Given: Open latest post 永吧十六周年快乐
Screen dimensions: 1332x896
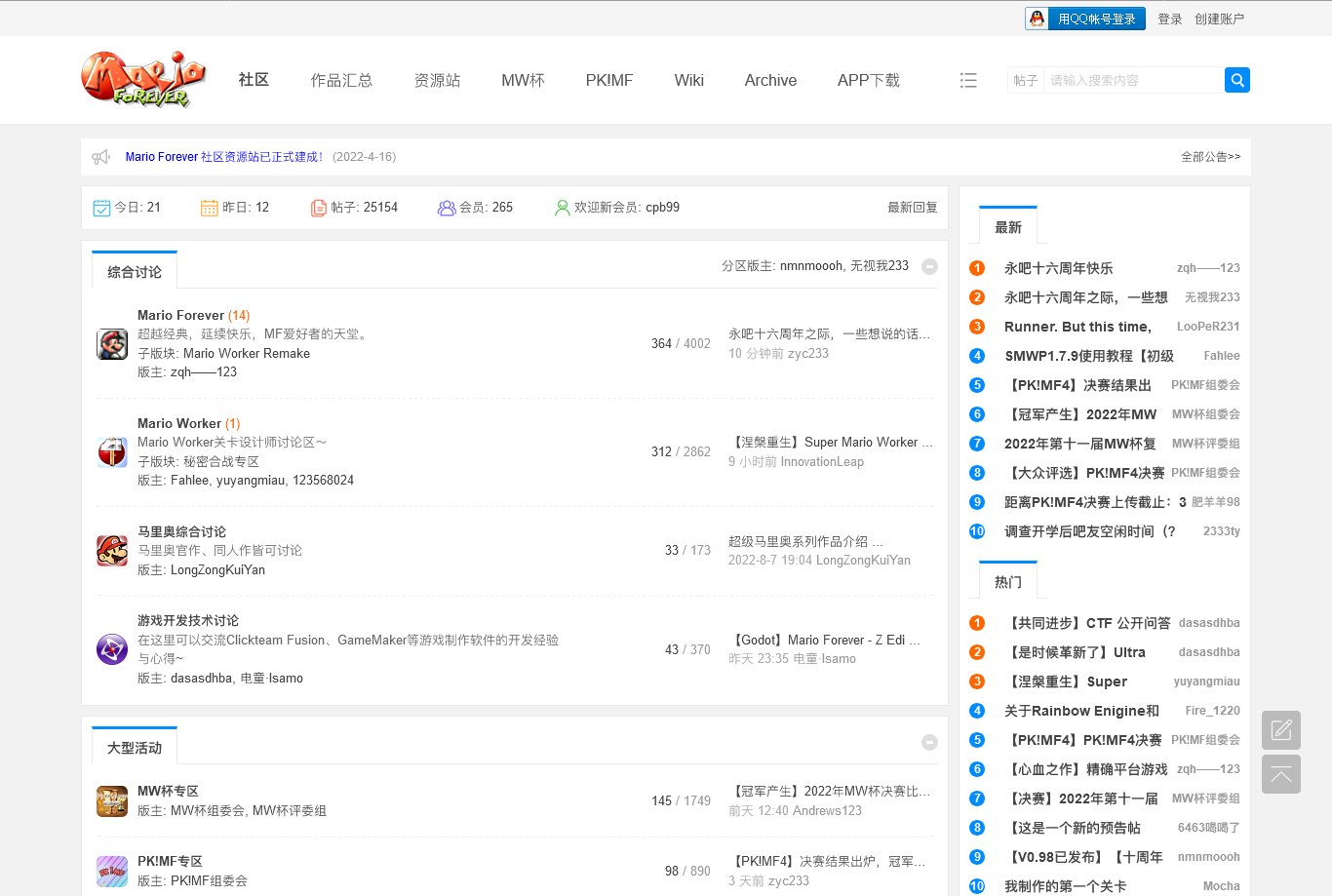Looking at the screenshot, I should tap(1058, 268).
